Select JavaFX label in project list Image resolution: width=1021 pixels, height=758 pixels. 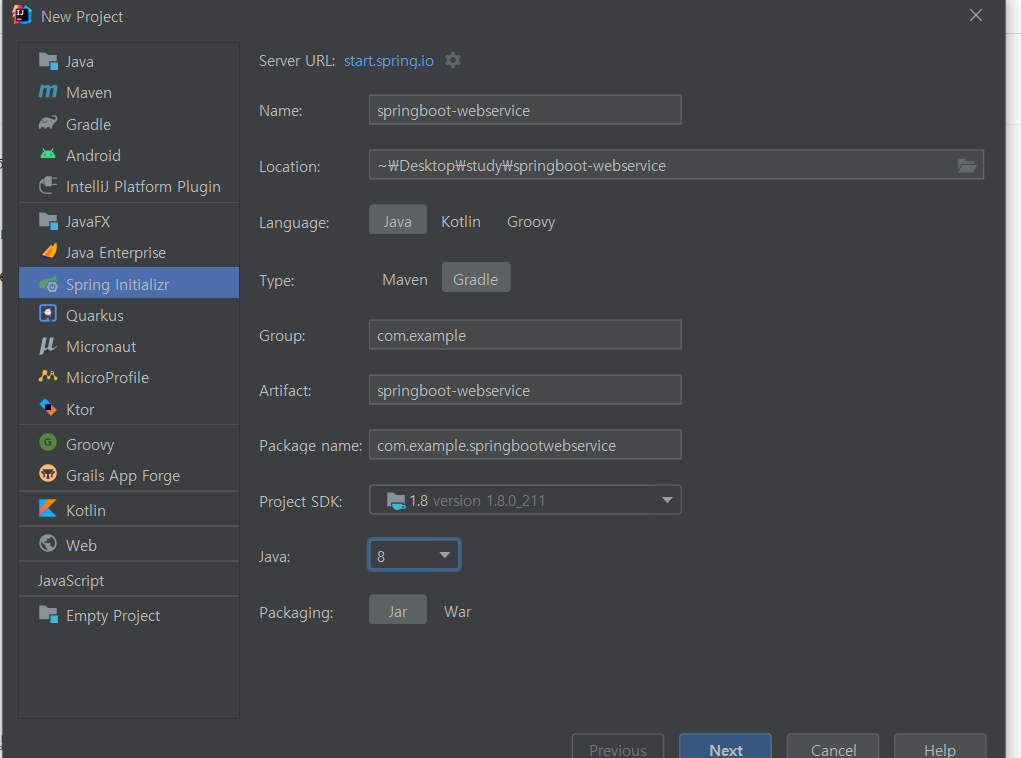88,221
